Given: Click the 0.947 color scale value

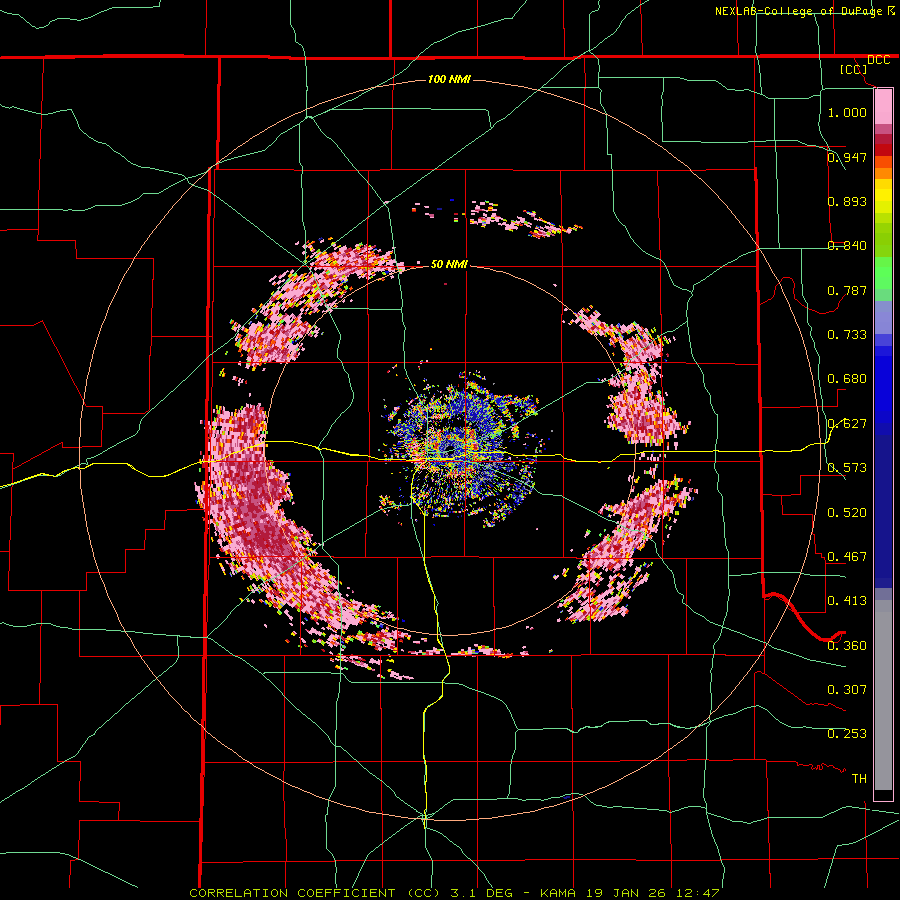Looking at the screenshot, I should pos(847,157).
